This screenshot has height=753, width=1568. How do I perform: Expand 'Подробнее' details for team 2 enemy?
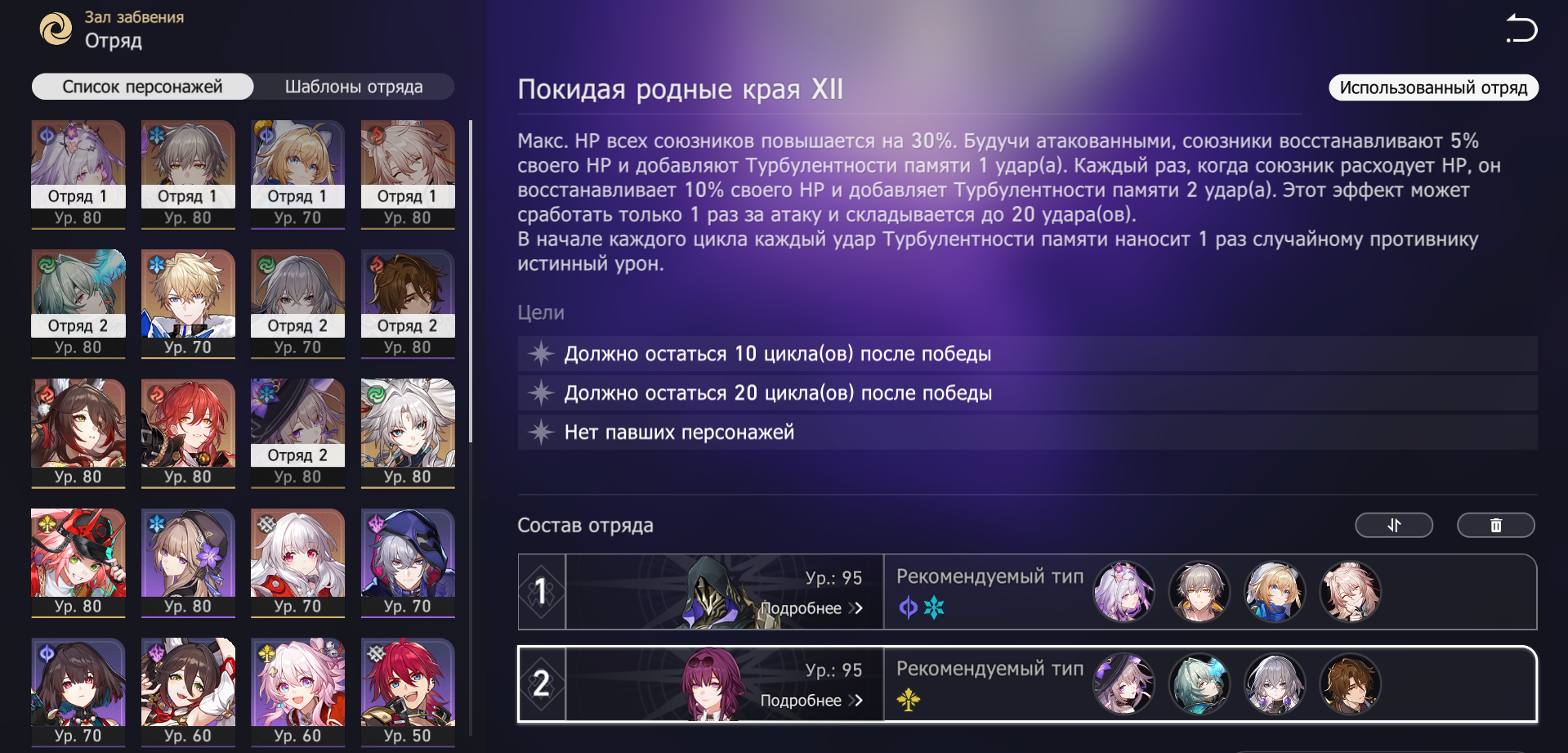point(811,701)
